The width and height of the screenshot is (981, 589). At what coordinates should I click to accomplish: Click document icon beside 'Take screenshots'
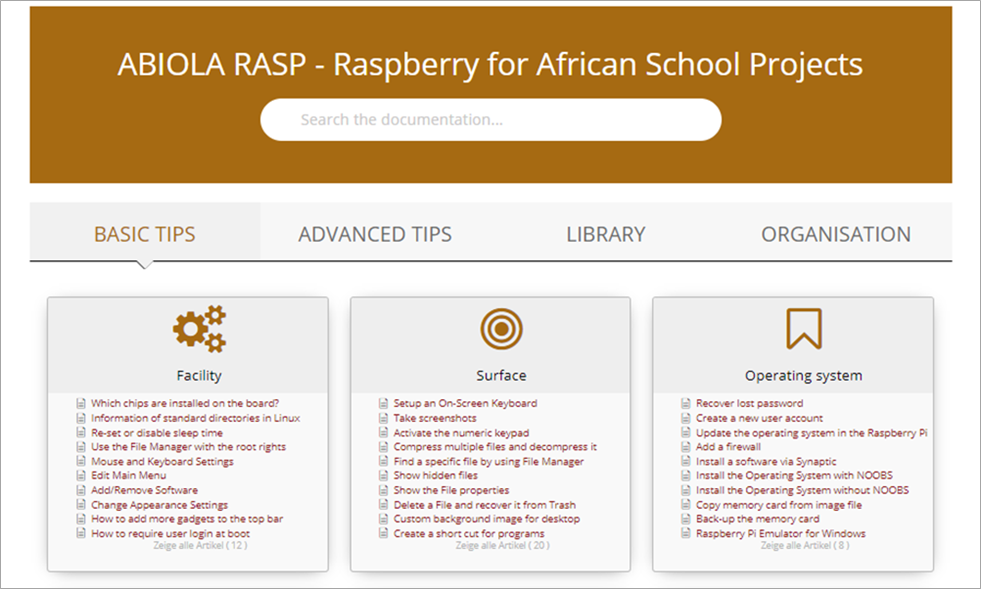coord(383,418)
